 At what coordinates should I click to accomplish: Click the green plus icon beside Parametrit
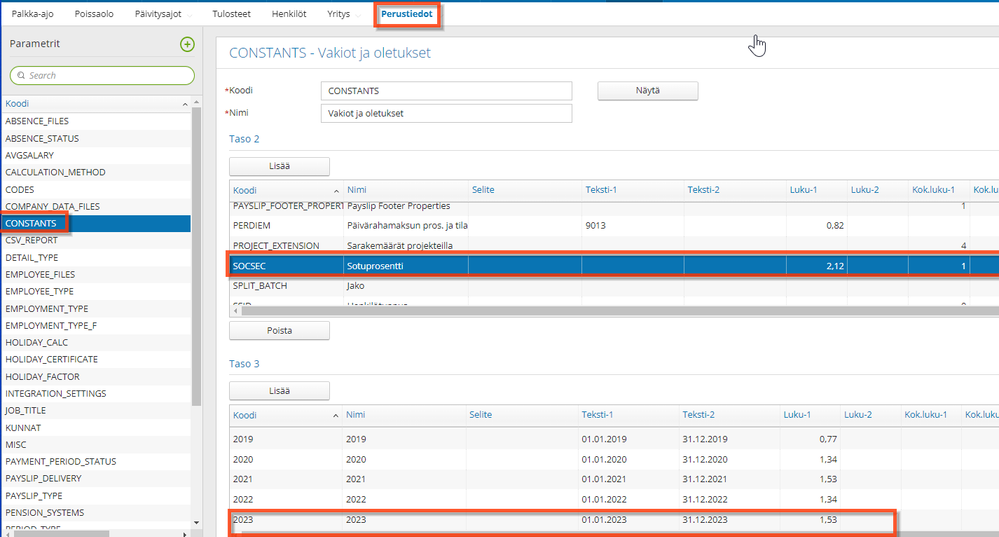187,44
